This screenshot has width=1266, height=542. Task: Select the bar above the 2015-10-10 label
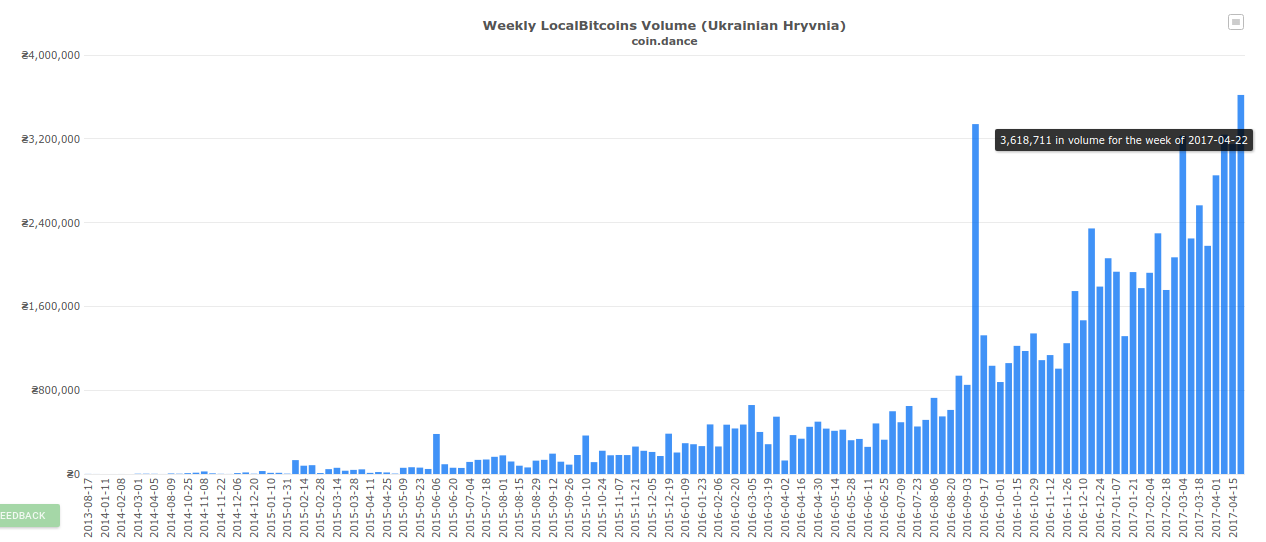(x=586, y=455)
